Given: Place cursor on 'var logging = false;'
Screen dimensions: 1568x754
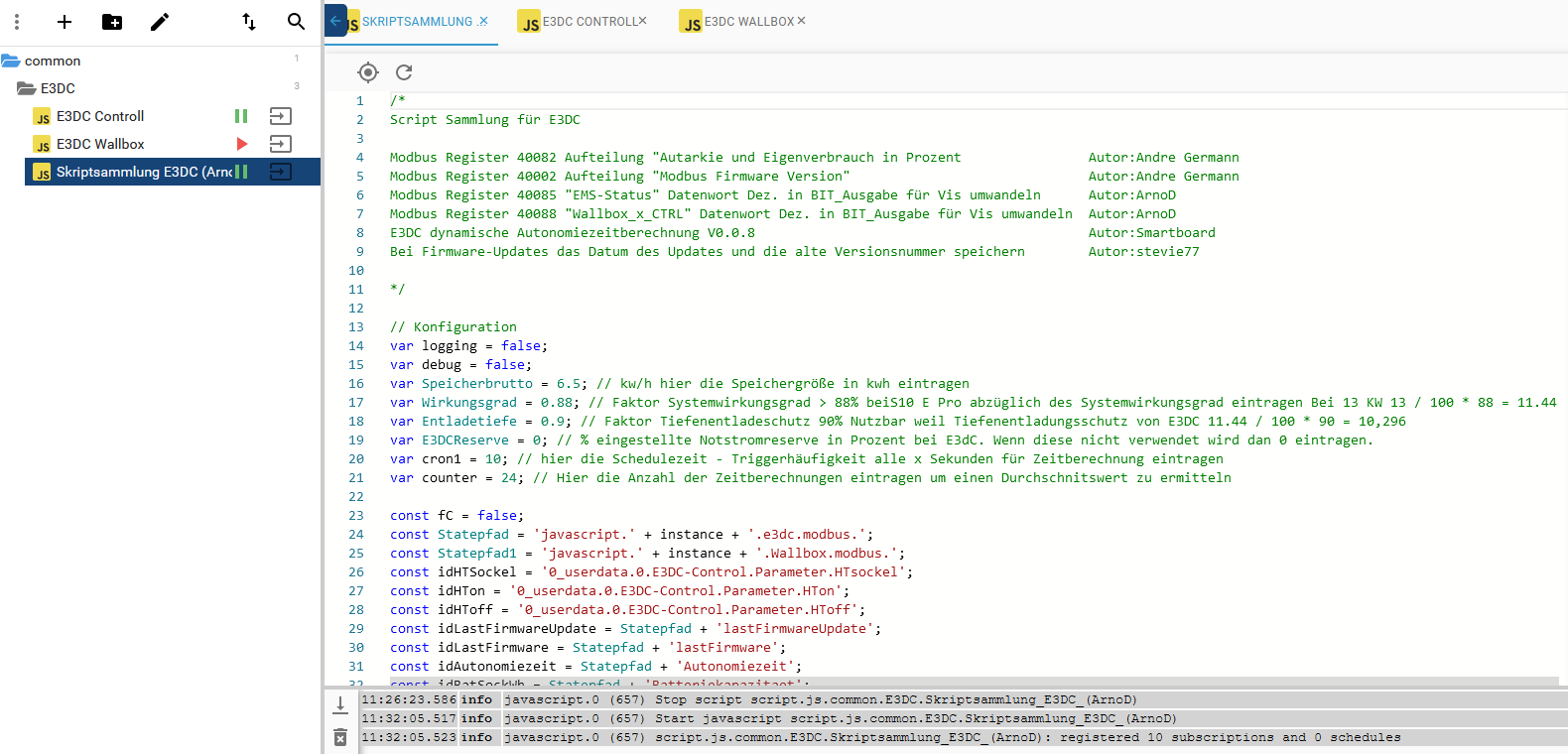Looking at the screenshot, I should click(468, 345).
